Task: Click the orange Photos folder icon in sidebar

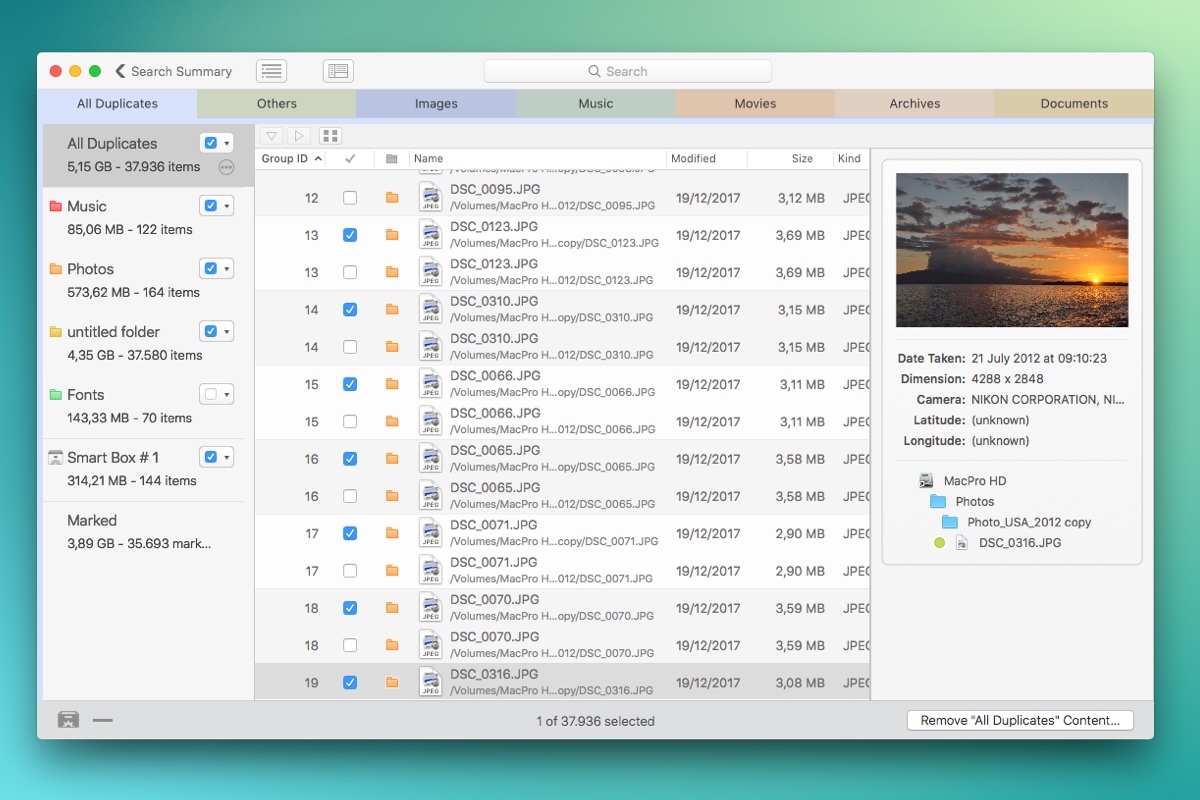Action: point(56,269)
